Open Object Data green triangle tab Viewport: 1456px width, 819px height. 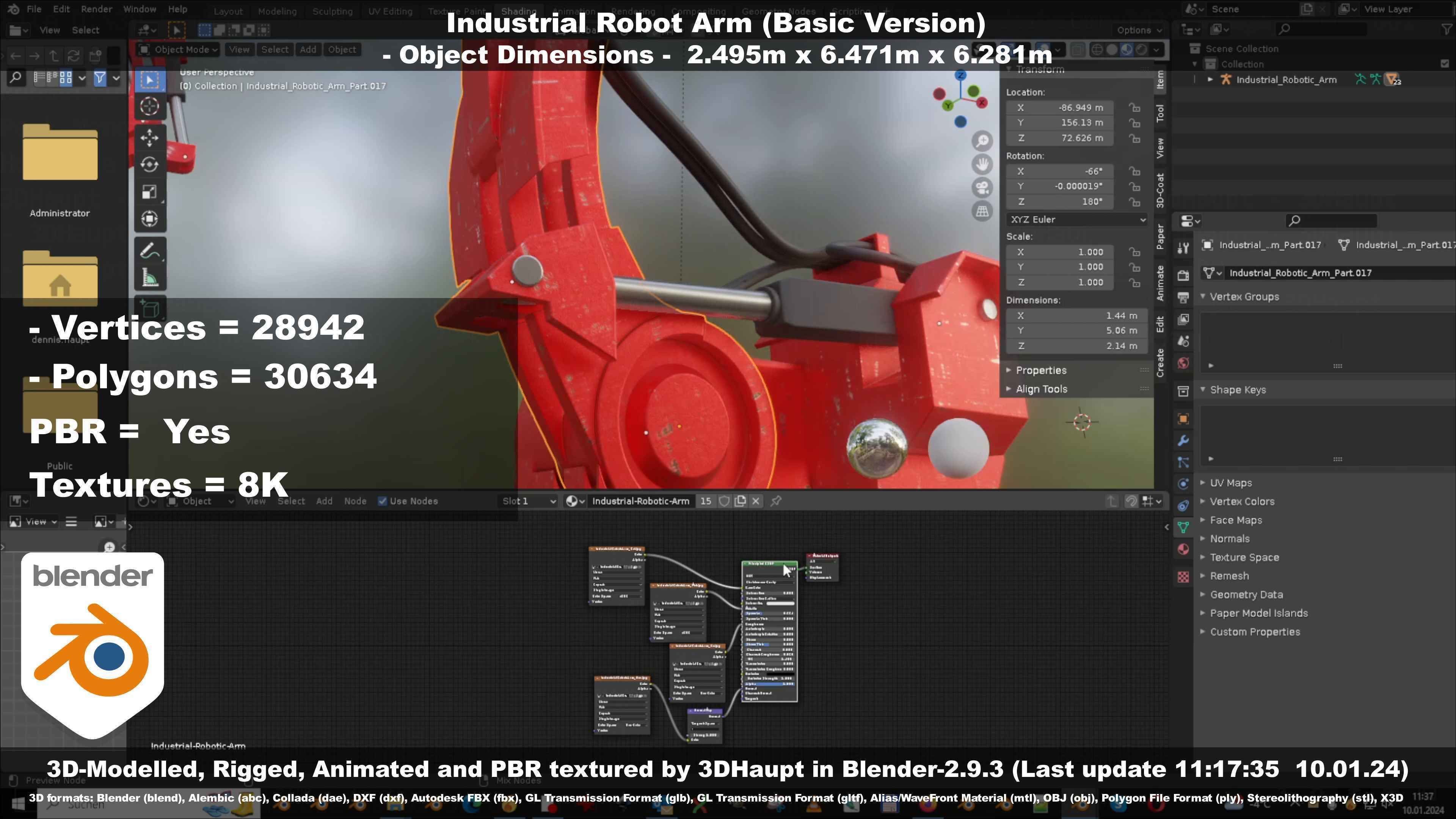[1183, 528]
